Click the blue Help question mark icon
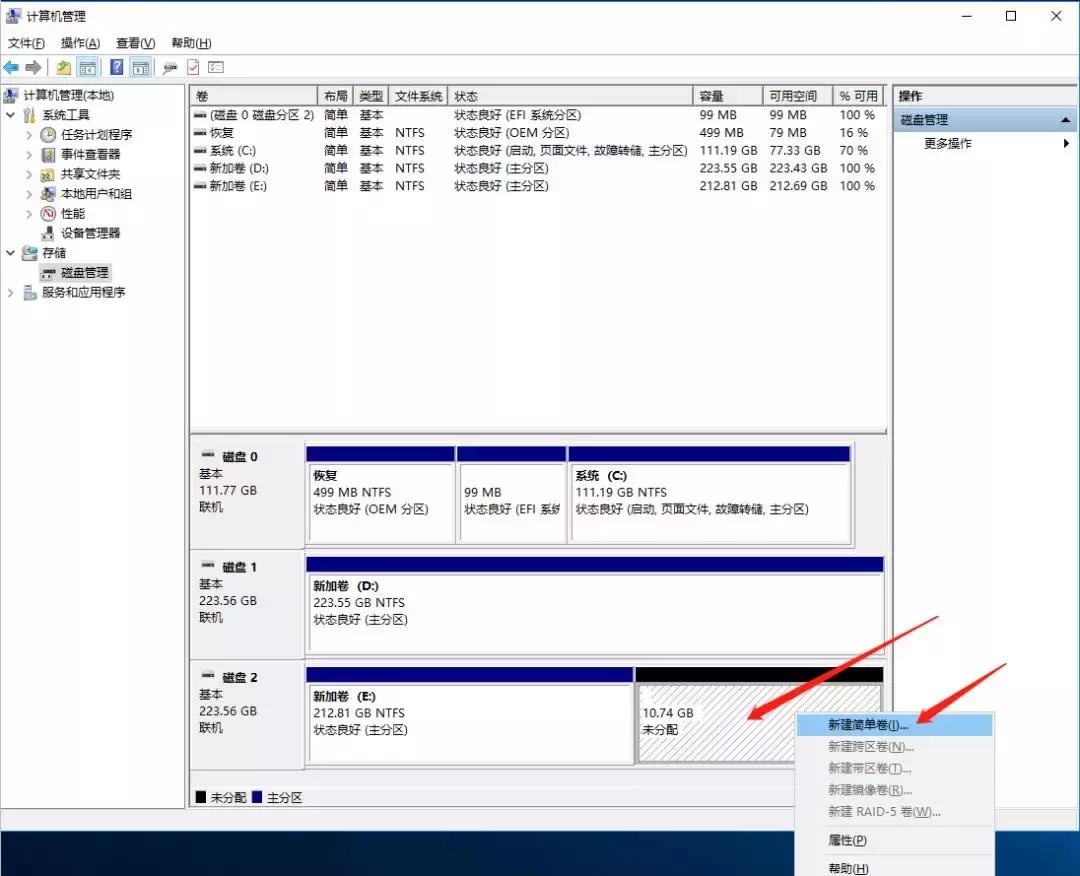Screen dimensions: 1080x876 coord(116,67)
